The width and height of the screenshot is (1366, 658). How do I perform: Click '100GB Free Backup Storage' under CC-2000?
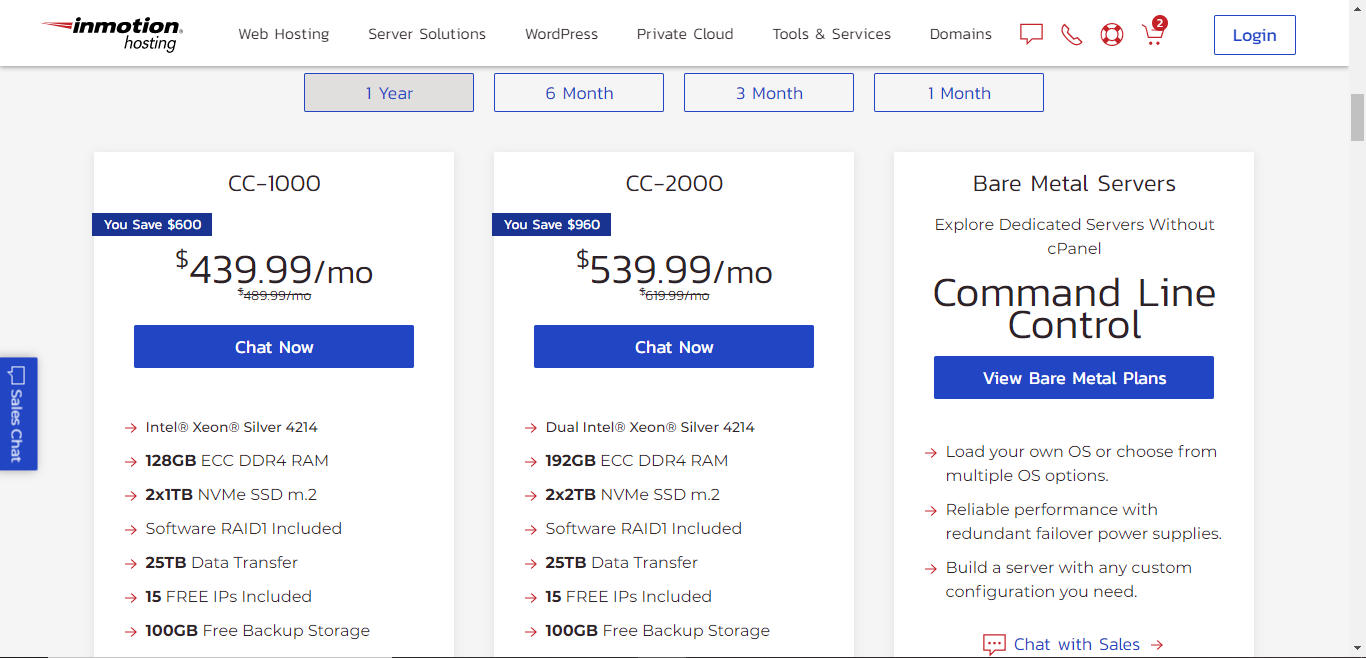[657, 631]
